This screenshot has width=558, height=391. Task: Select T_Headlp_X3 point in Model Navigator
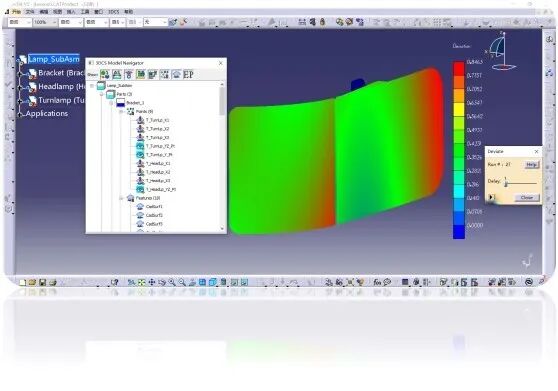tap(158, 181)
